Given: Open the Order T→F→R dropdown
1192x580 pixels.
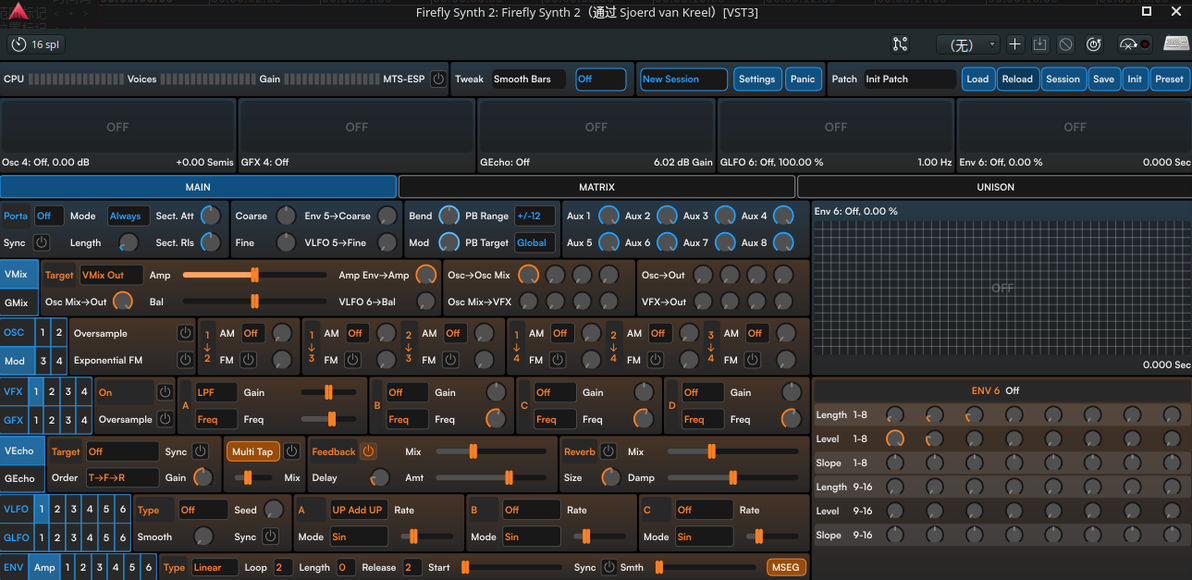Looking at the screenshot, I should click(122, 478).
